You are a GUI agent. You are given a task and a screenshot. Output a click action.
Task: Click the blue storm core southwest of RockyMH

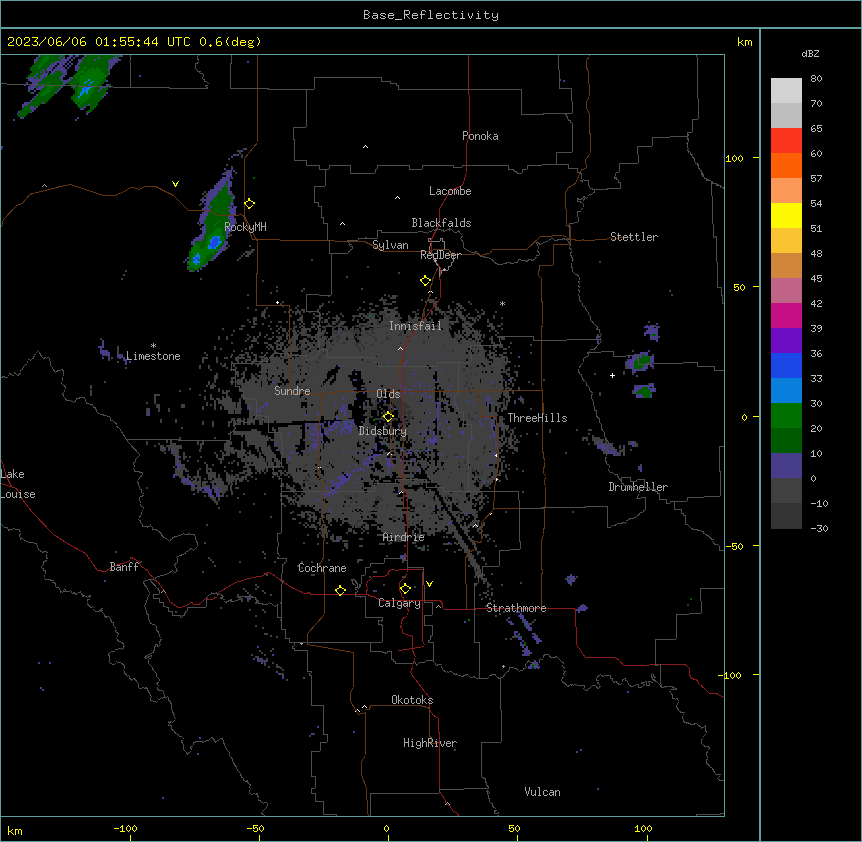214,242
